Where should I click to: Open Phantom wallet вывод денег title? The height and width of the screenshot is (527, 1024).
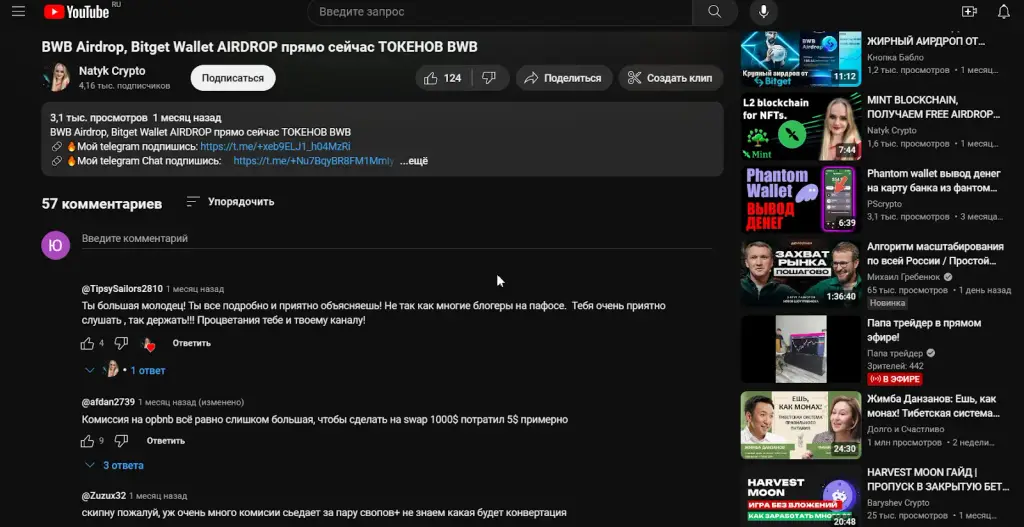pos(933,181)
